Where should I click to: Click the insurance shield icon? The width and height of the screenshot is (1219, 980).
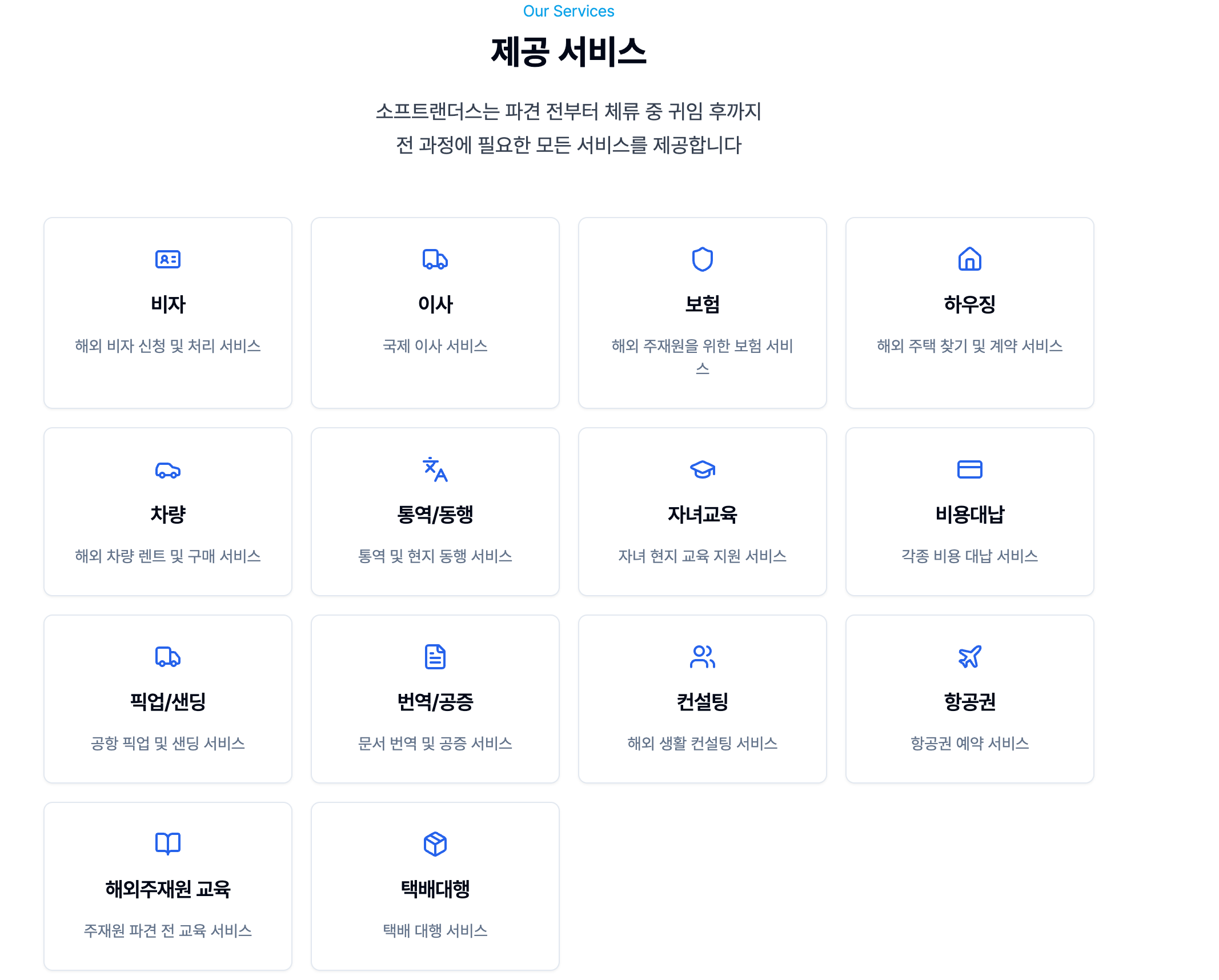pyautogui.click(x=702, y=259)
